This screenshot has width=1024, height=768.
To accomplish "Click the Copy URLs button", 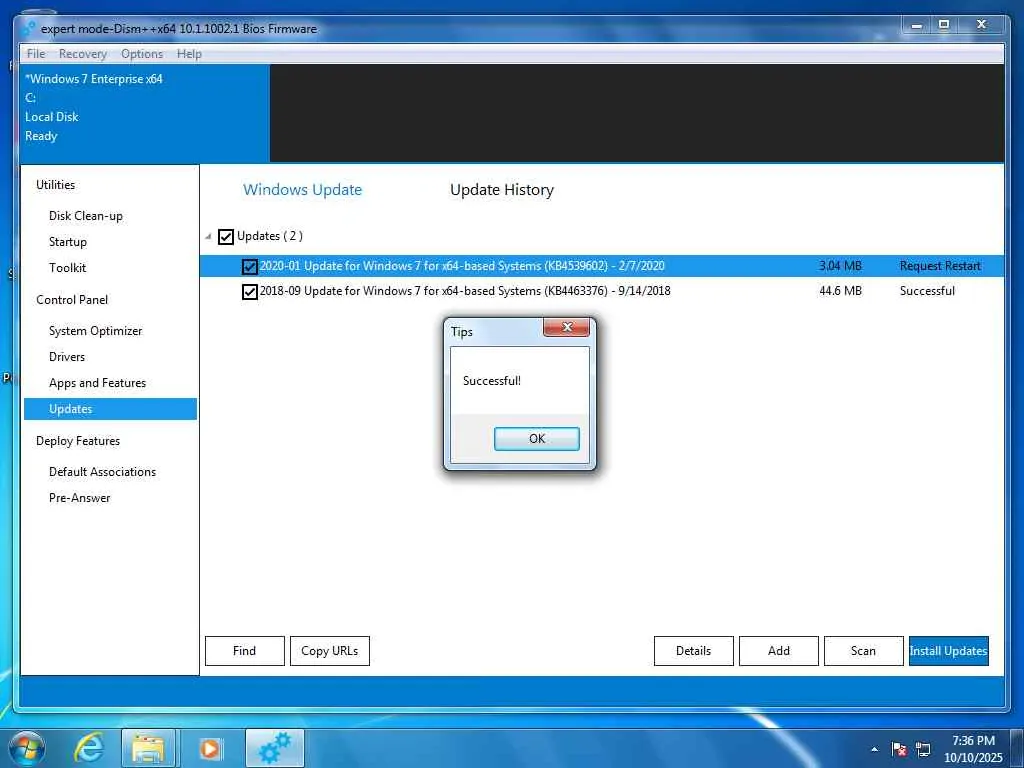I will click(330, 651).
